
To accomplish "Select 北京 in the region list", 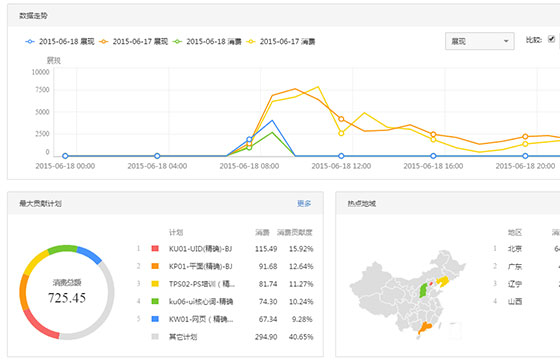I will coord(515,249).
